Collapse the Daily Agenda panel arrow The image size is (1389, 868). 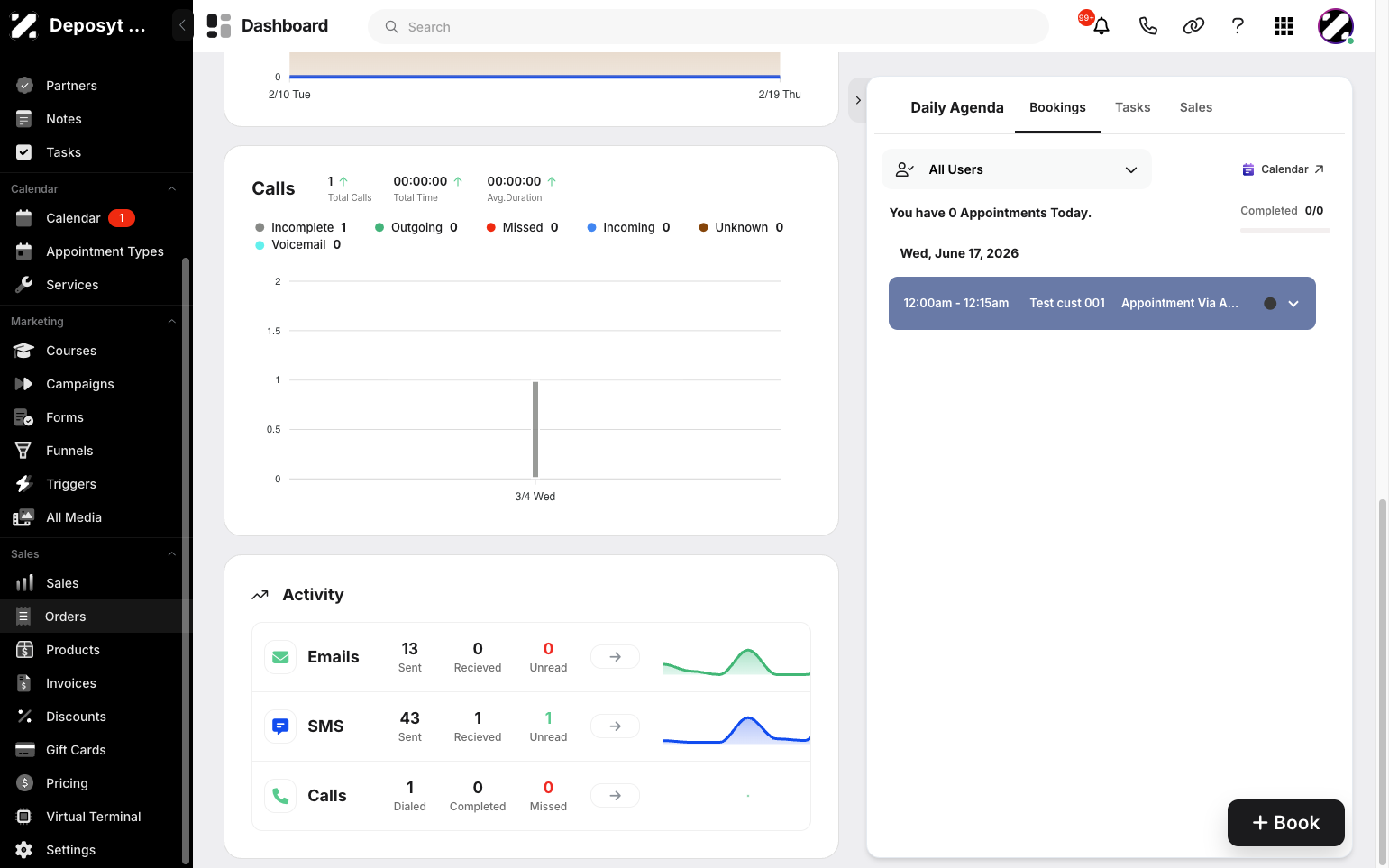tap(858, 100)
